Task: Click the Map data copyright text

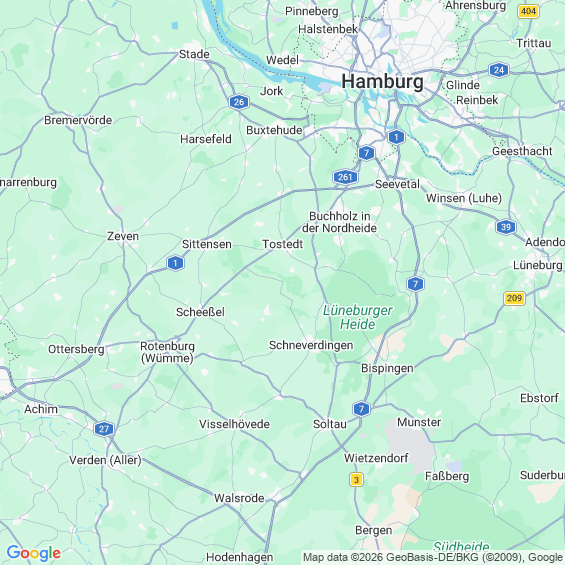Action: point(433,557)
